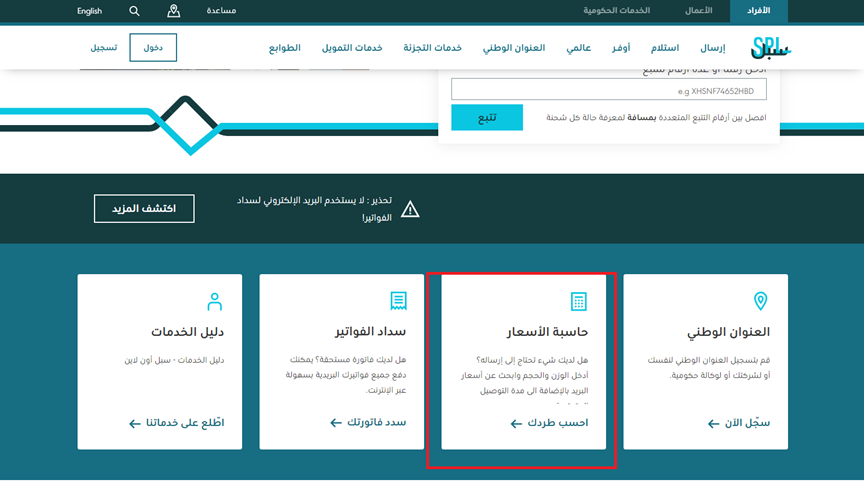Open the خدمات التمويل menu

(x=351, y=48)
